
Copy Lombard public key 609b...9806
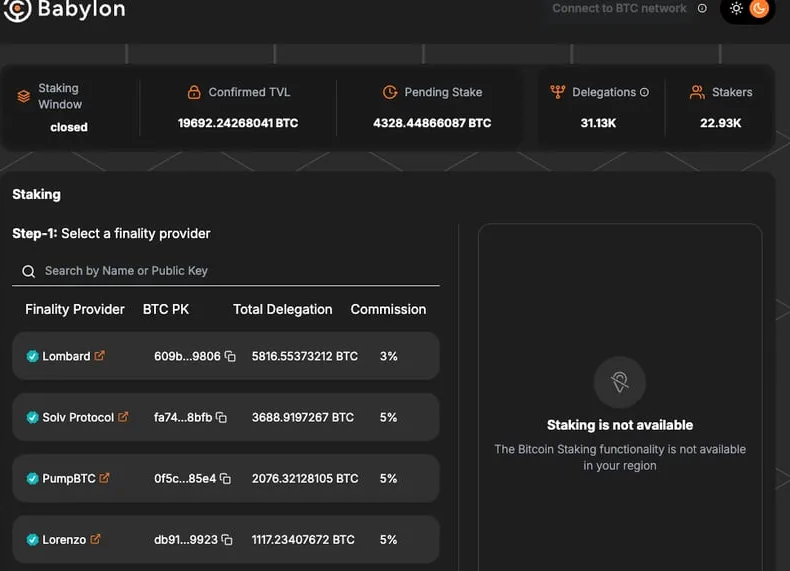click(230, 356)
